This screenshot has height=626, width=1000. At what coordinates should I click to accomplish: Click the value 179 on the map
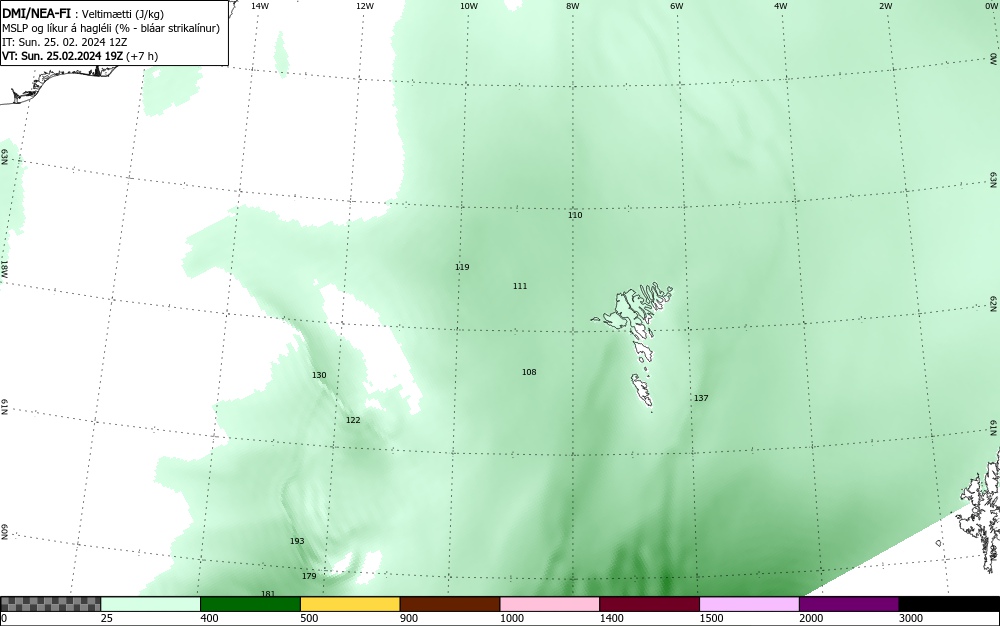309,576
